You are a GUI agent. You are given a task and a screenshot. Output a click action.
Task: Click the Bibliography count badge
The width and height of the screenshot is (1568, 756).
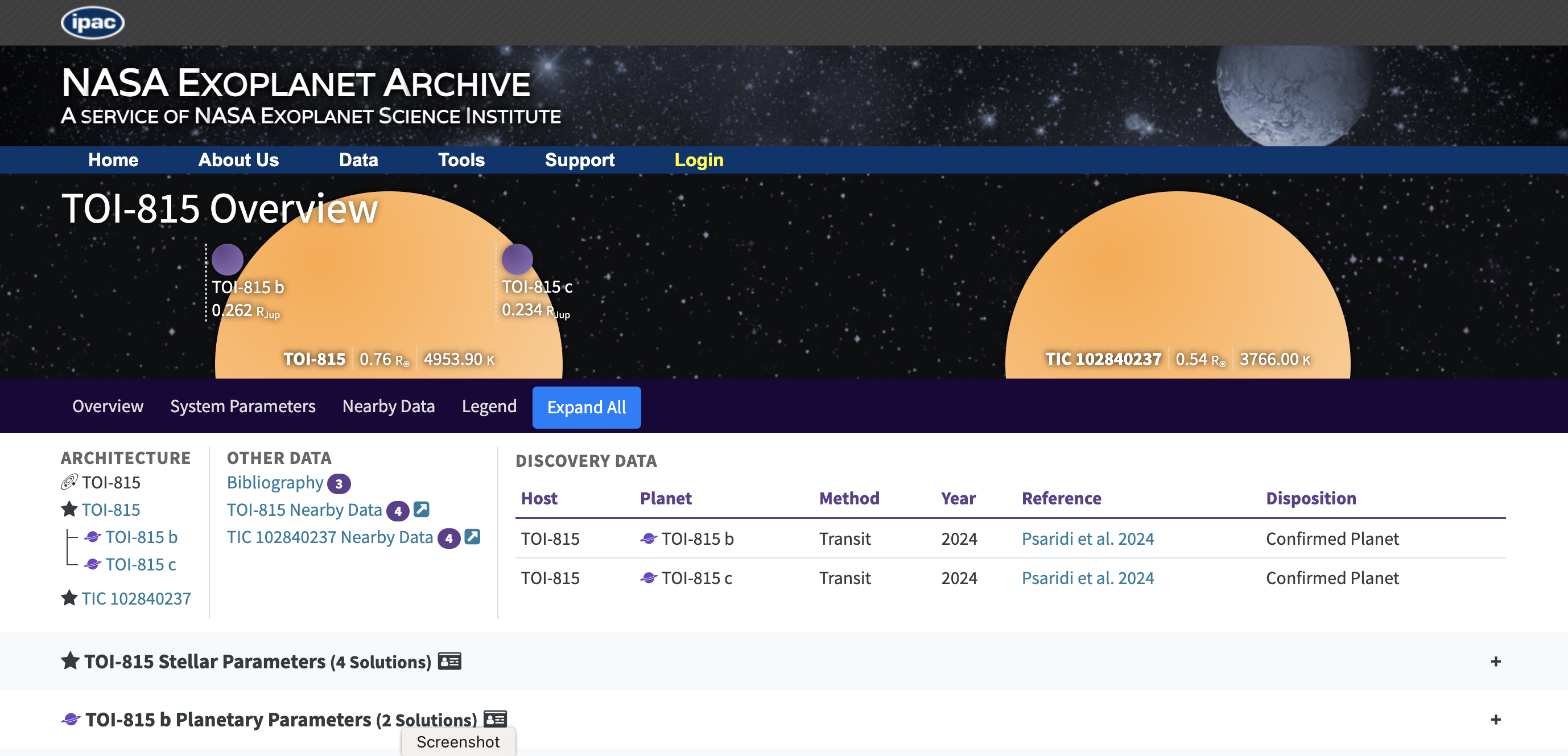[x=339, y=484]
